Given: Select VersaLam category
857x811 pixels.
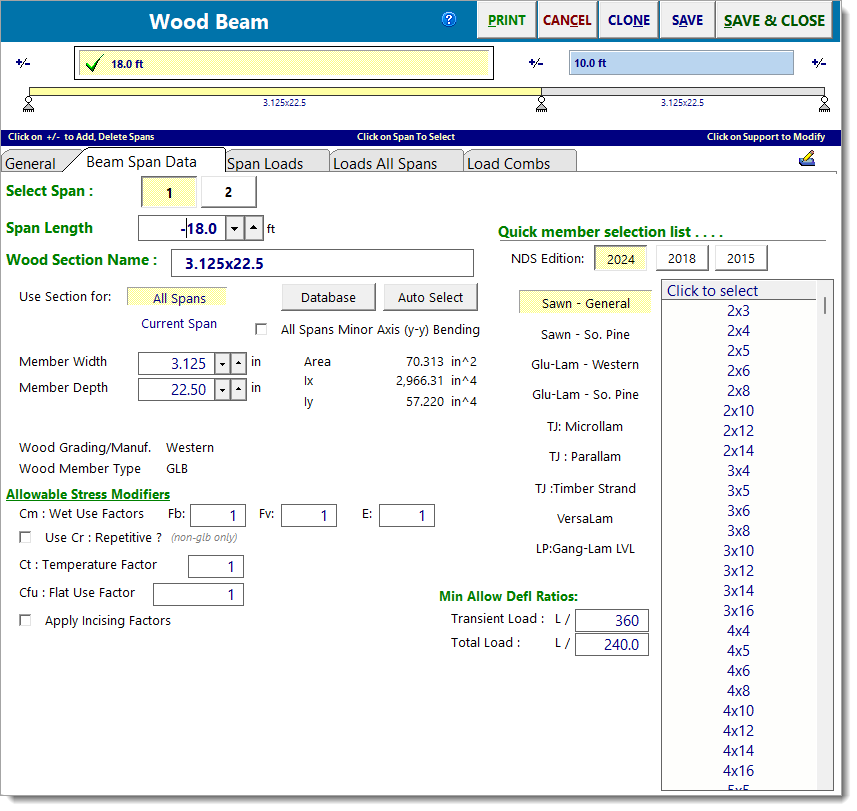Looking at the screenshot, I should pyautogui.click(x=585, y=518).
